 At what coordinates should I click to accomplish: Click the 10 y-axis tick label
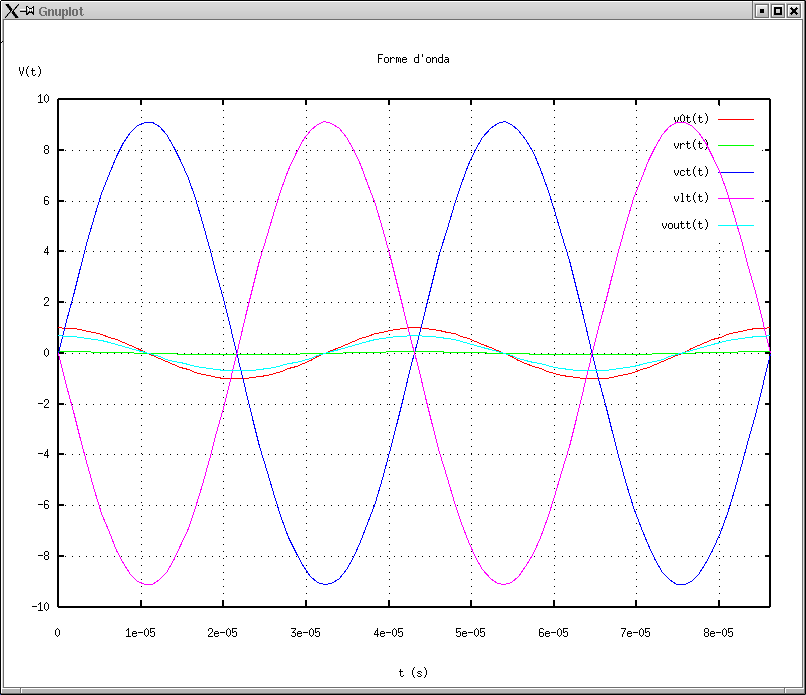(x=43, y=99)
